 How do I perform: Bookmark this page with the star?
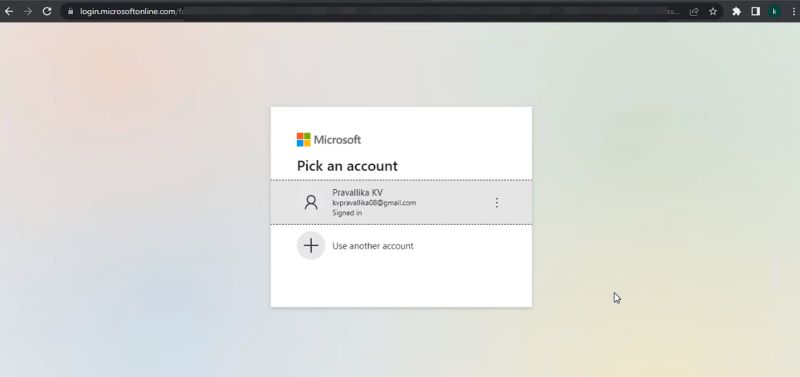tap(713, 11)
